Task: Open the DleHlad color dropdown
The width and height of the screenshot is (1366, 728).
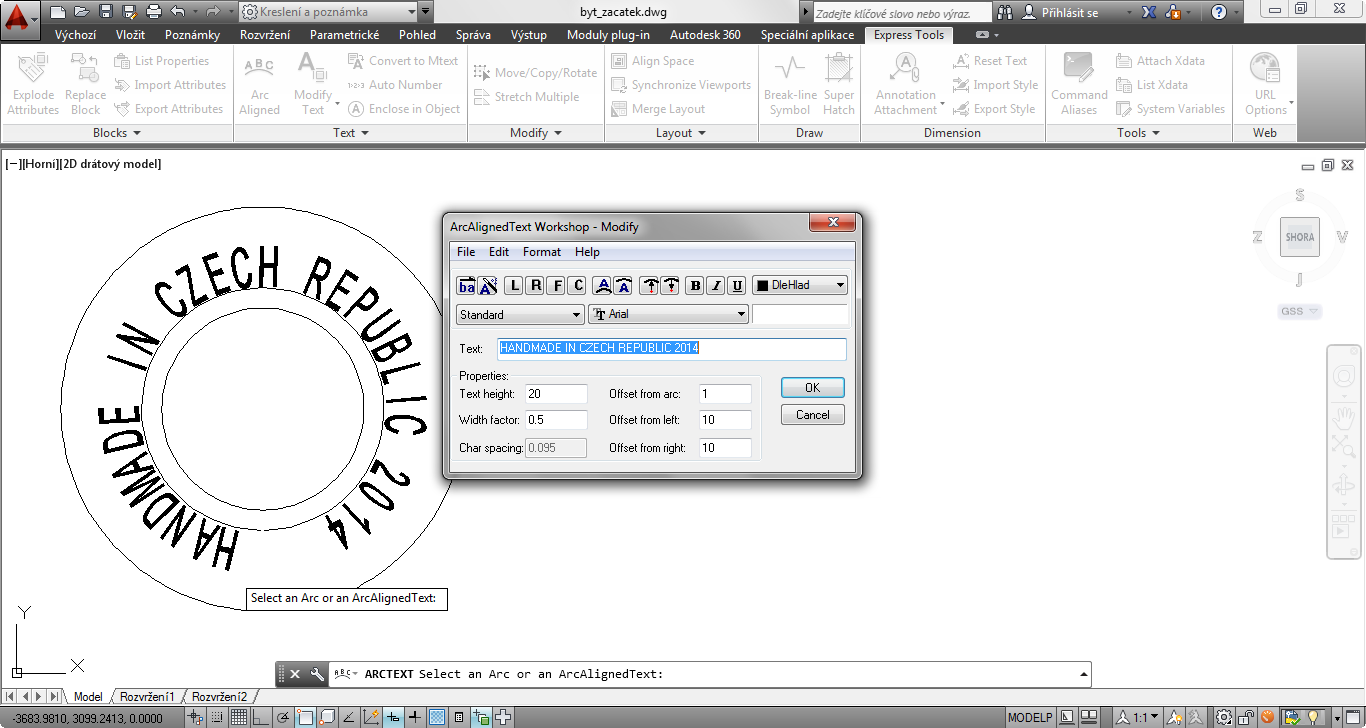Action: point(800,285)
